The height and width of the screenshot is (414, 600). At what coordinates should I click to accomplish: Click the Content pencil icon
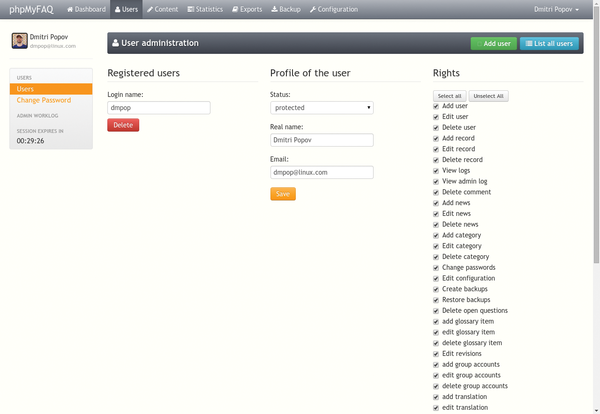[150, 10]
